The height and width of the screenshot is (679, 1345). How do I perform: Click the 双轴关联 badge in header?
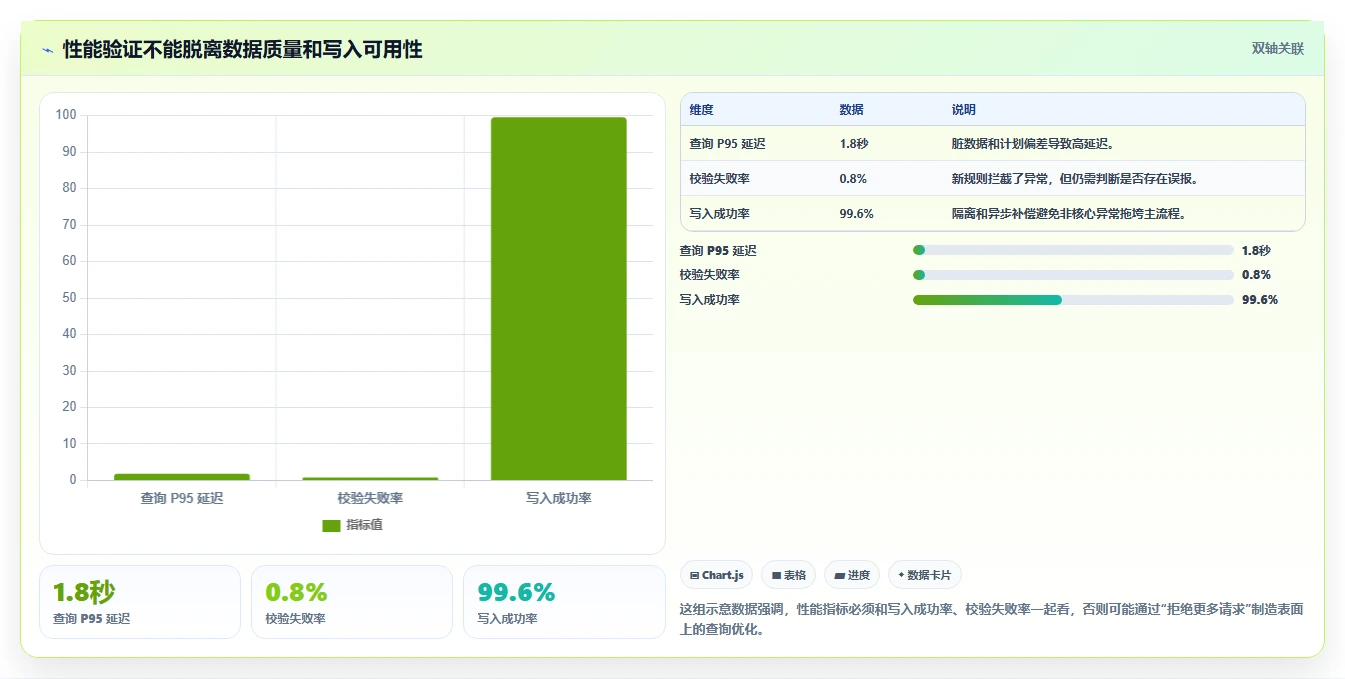(1277, 49)
